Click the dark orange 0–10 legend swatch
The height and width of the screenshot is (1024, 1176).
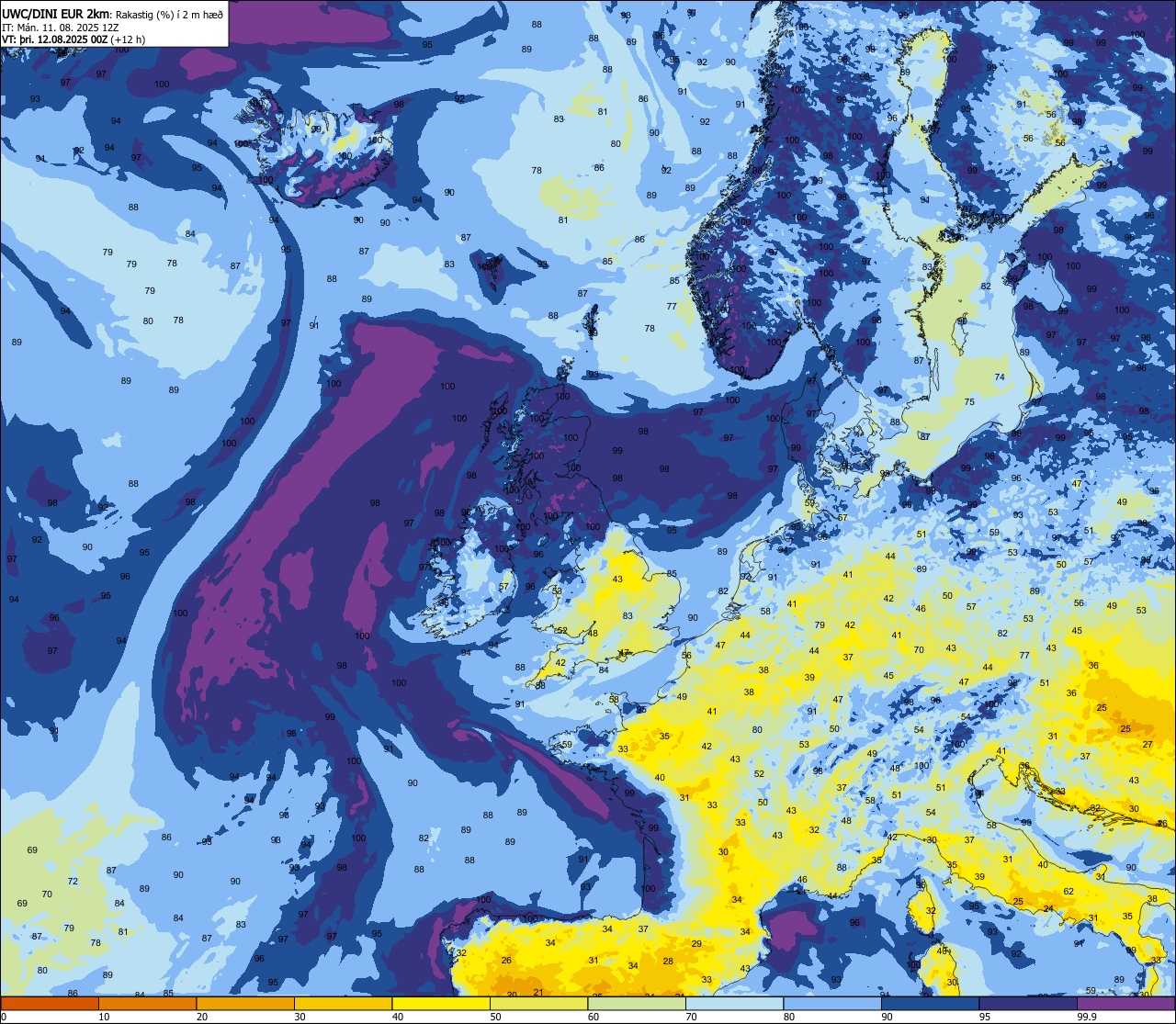pos(50,1004)
